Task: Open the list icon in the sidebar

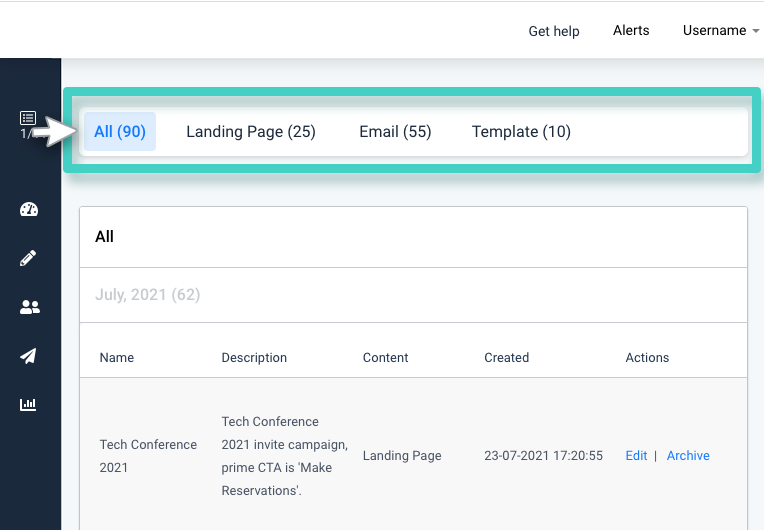Action: (28, 118)
